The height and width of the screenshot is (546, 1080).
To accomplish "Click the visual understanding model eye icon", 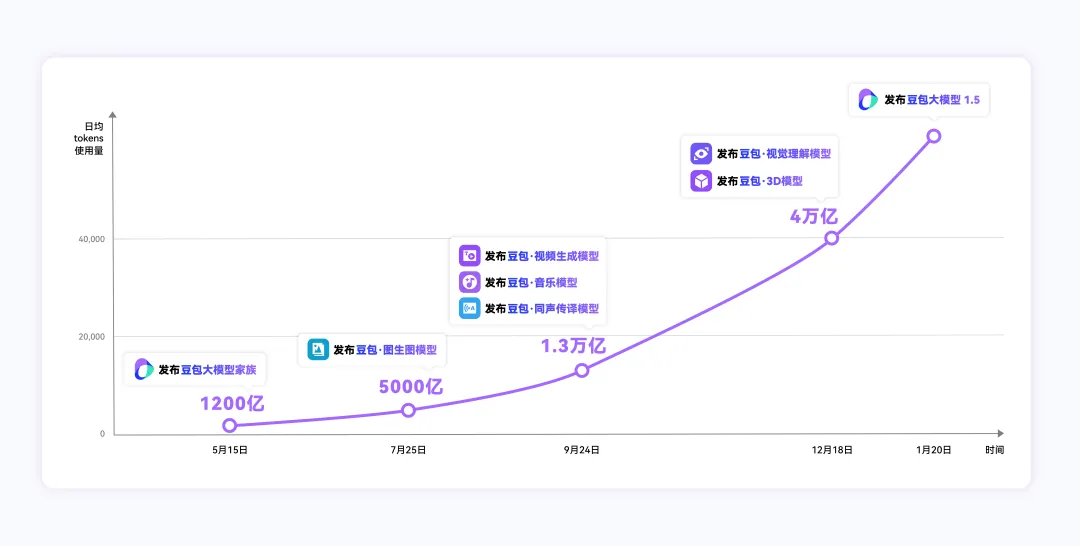I will click(x=701, y=154).
